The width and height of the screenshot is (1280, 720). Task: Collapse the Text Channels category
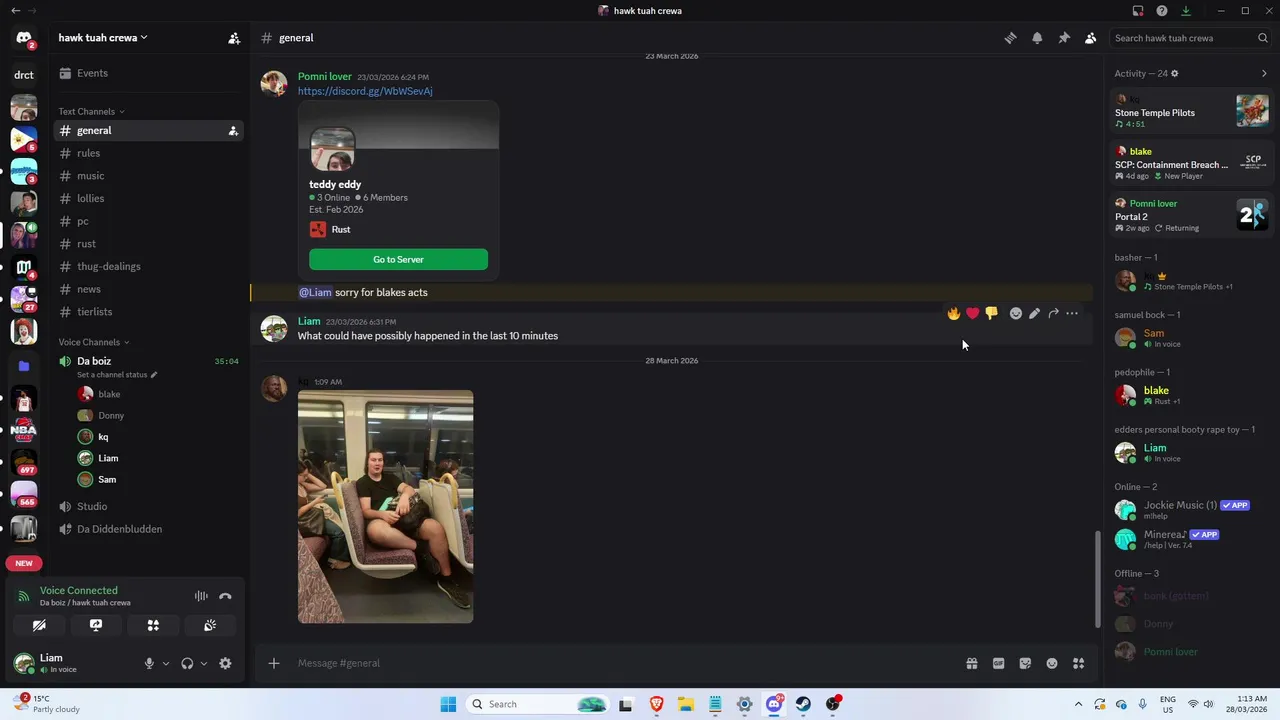tap(91, 111)
